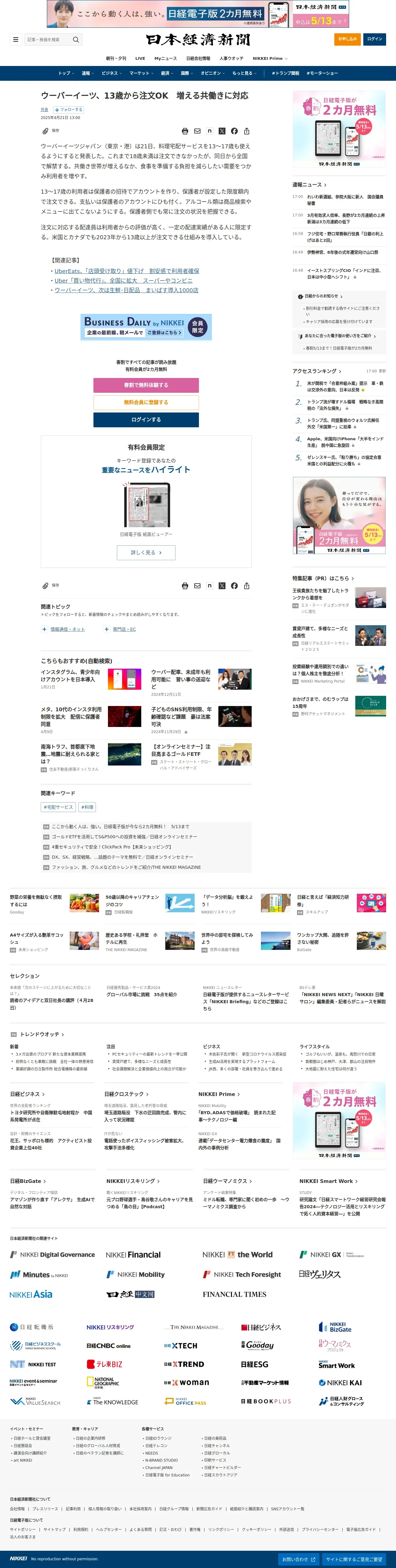This screenshot has height=1568, width=396.
Task: Share on Facebook from the lower toolbar
Action: [x=234, y=585]
